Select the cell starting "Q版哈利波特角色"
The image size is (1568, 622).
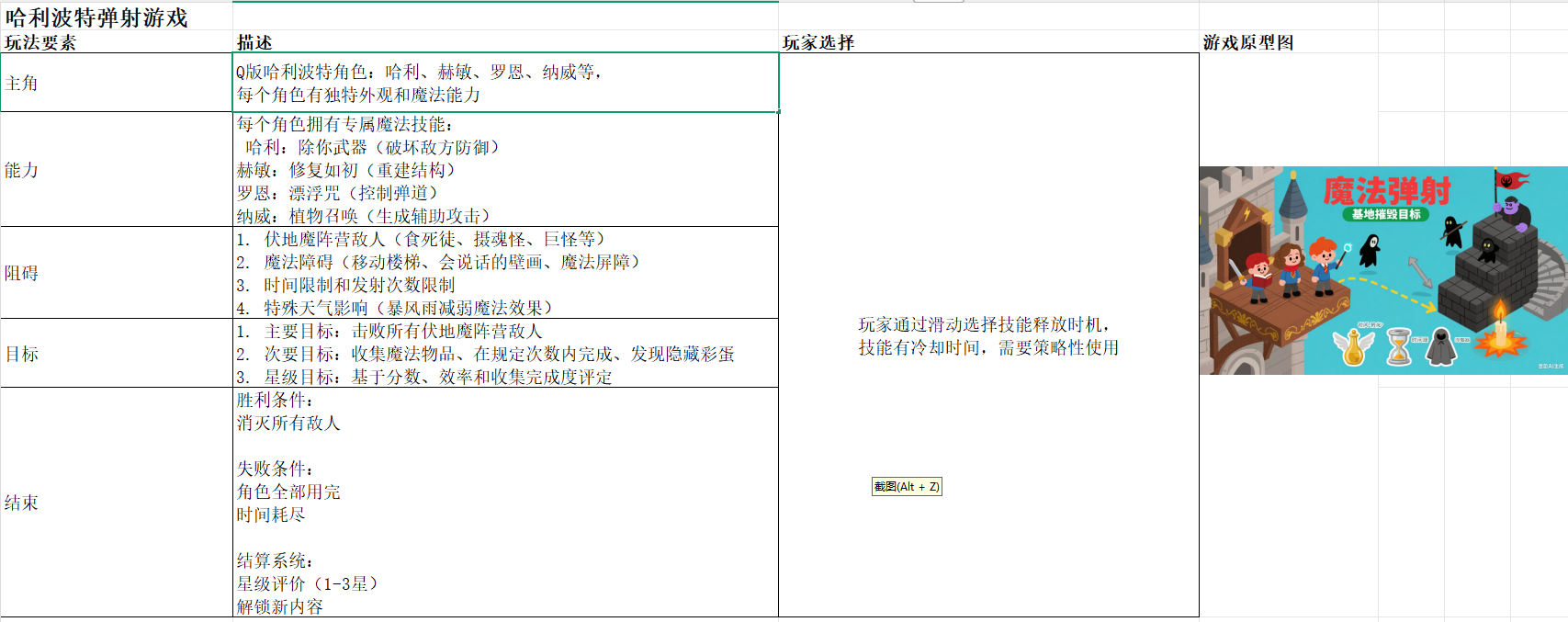point(505,83)
